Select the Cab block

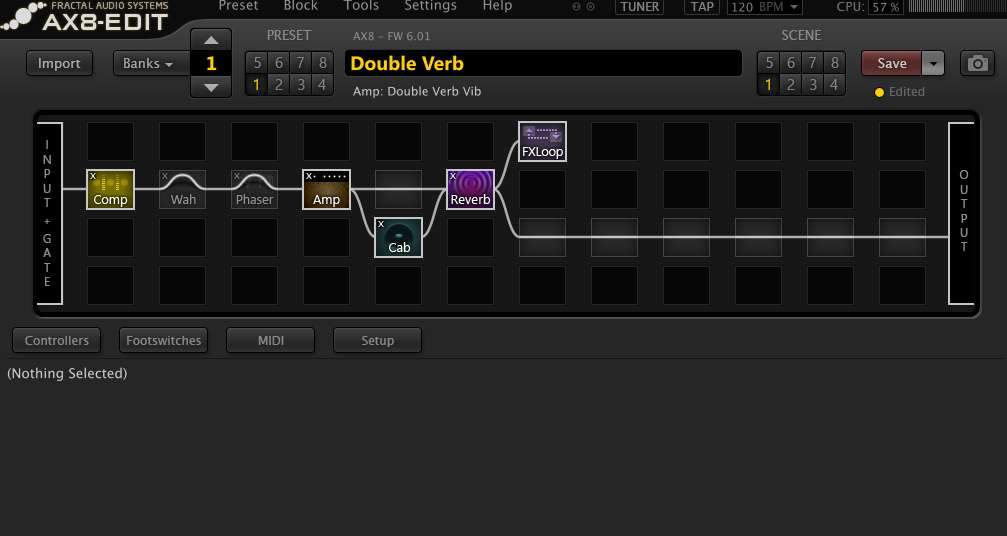(x=398, y=238)
